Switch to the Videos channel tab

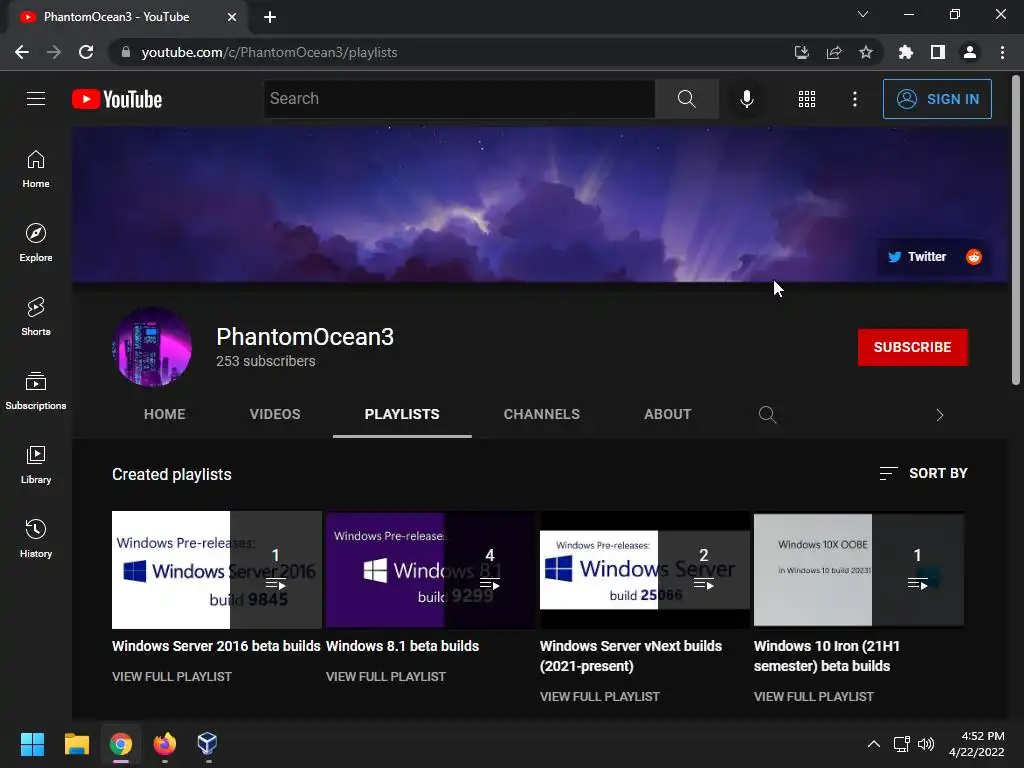pyautogui.click(x=275, y=414)
